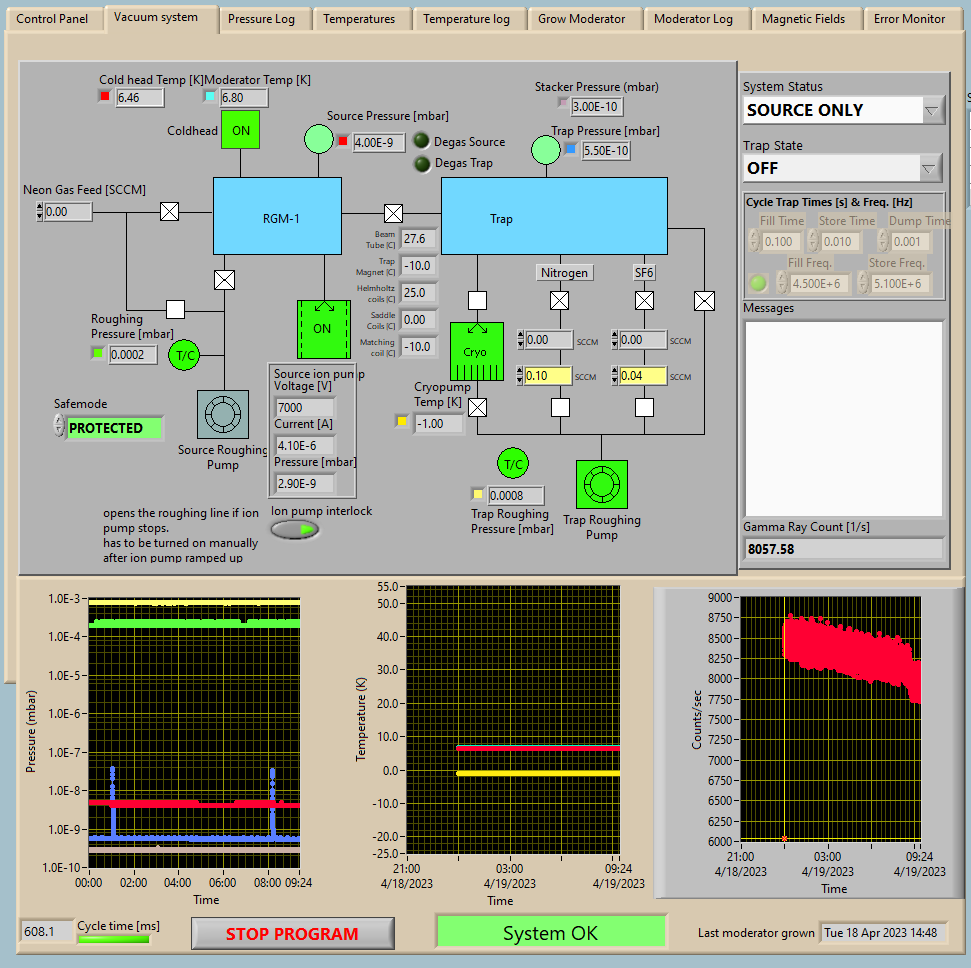Click the ion pump Voltage 7000 field

tap(305, 408)
